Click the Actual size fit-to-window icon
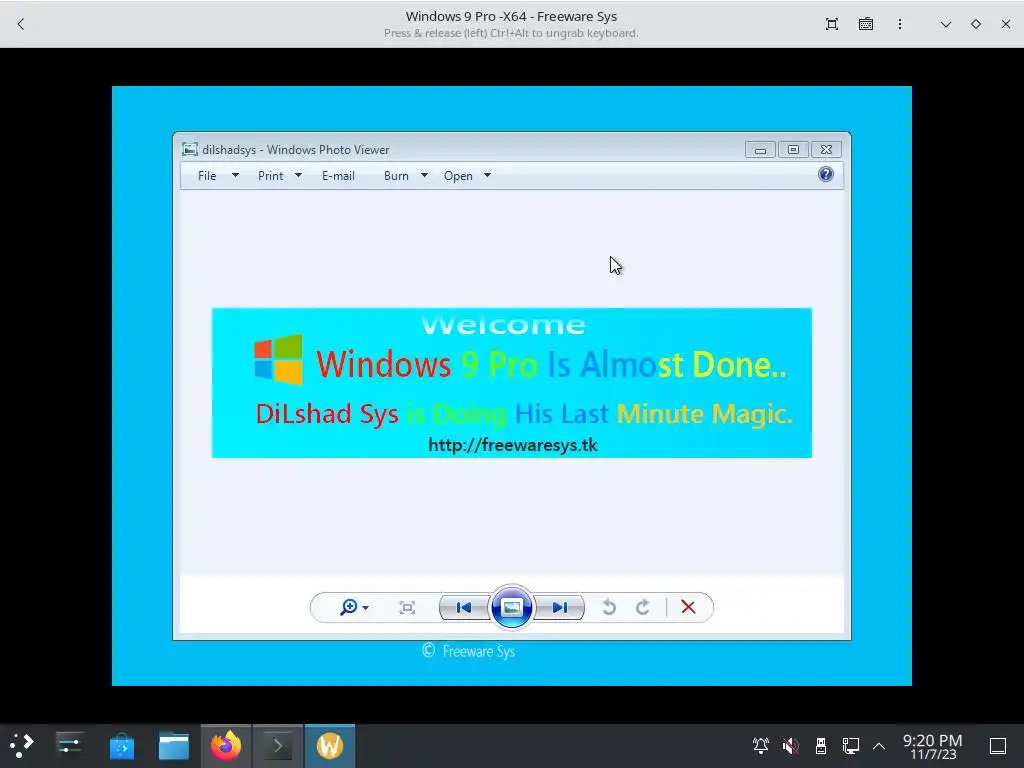The image size is (1024, 768). pos(407,607)
